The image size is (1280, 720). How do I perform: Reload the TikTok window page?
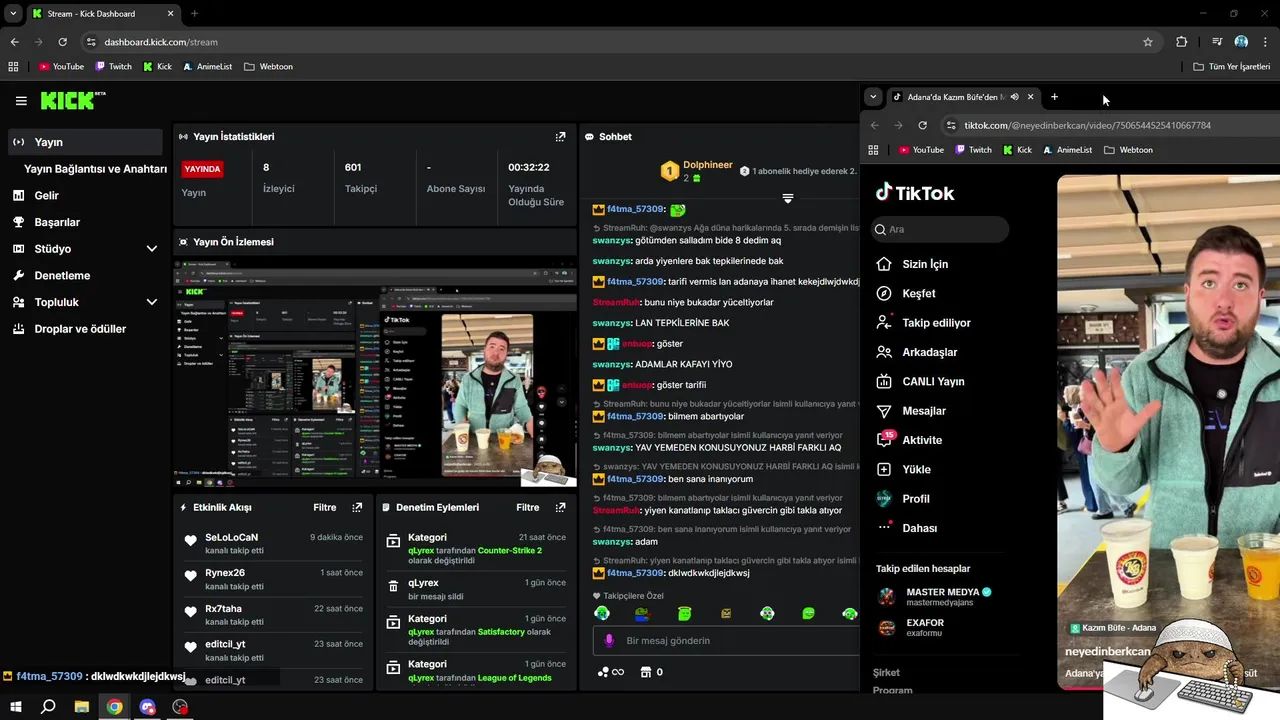[x=922, y=125]
